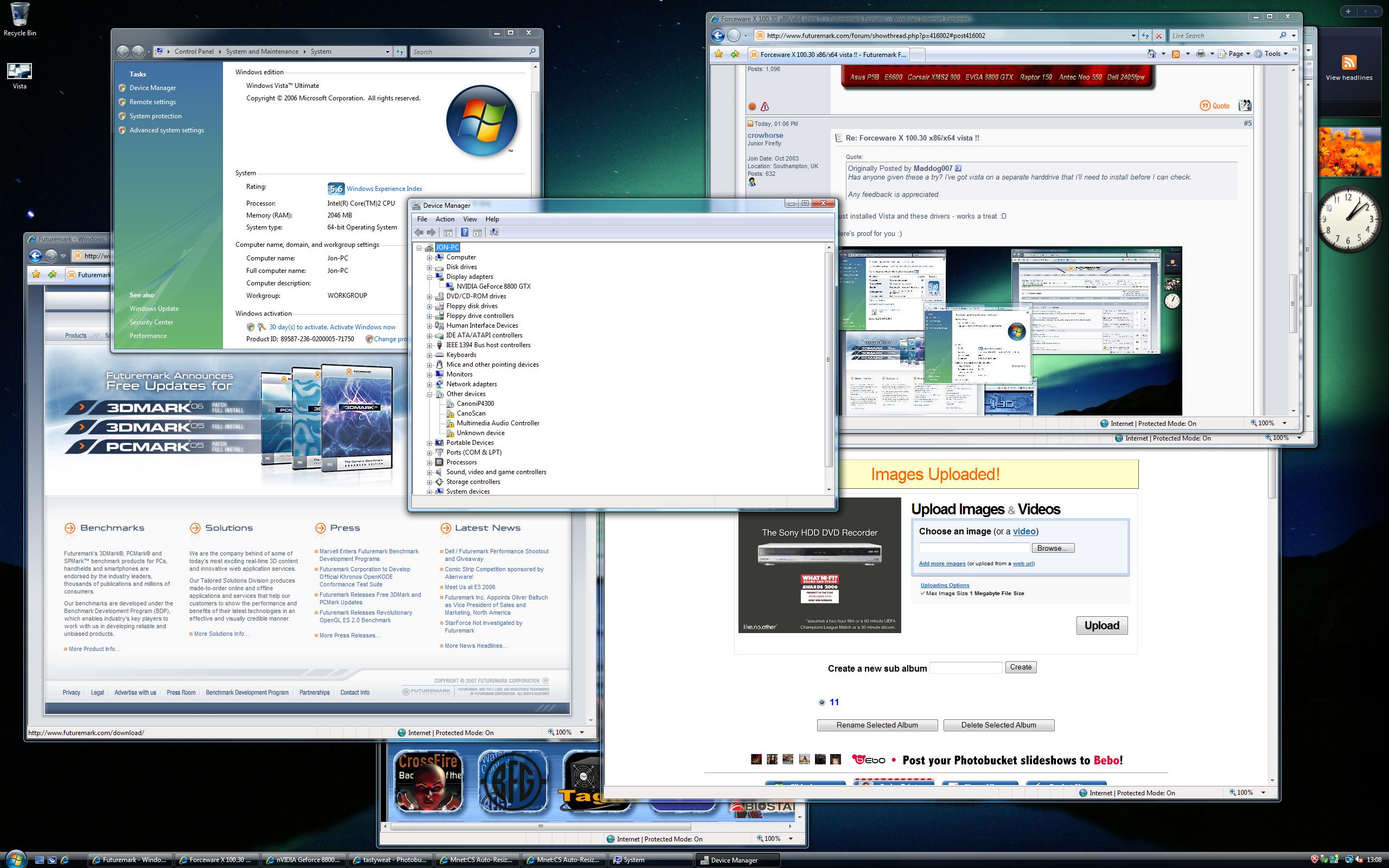Select Forceware X 100.30 tab in IE
This screenshot has height=868, width=1389.
[830, 55]
